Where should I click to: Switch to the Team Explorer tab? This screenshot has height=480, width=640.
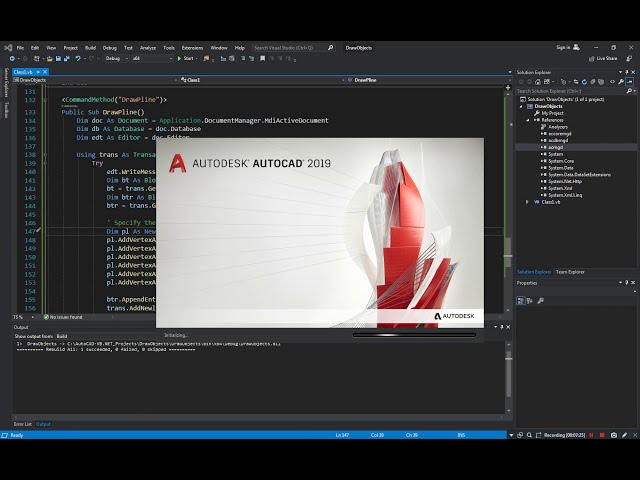coord(570,272)
